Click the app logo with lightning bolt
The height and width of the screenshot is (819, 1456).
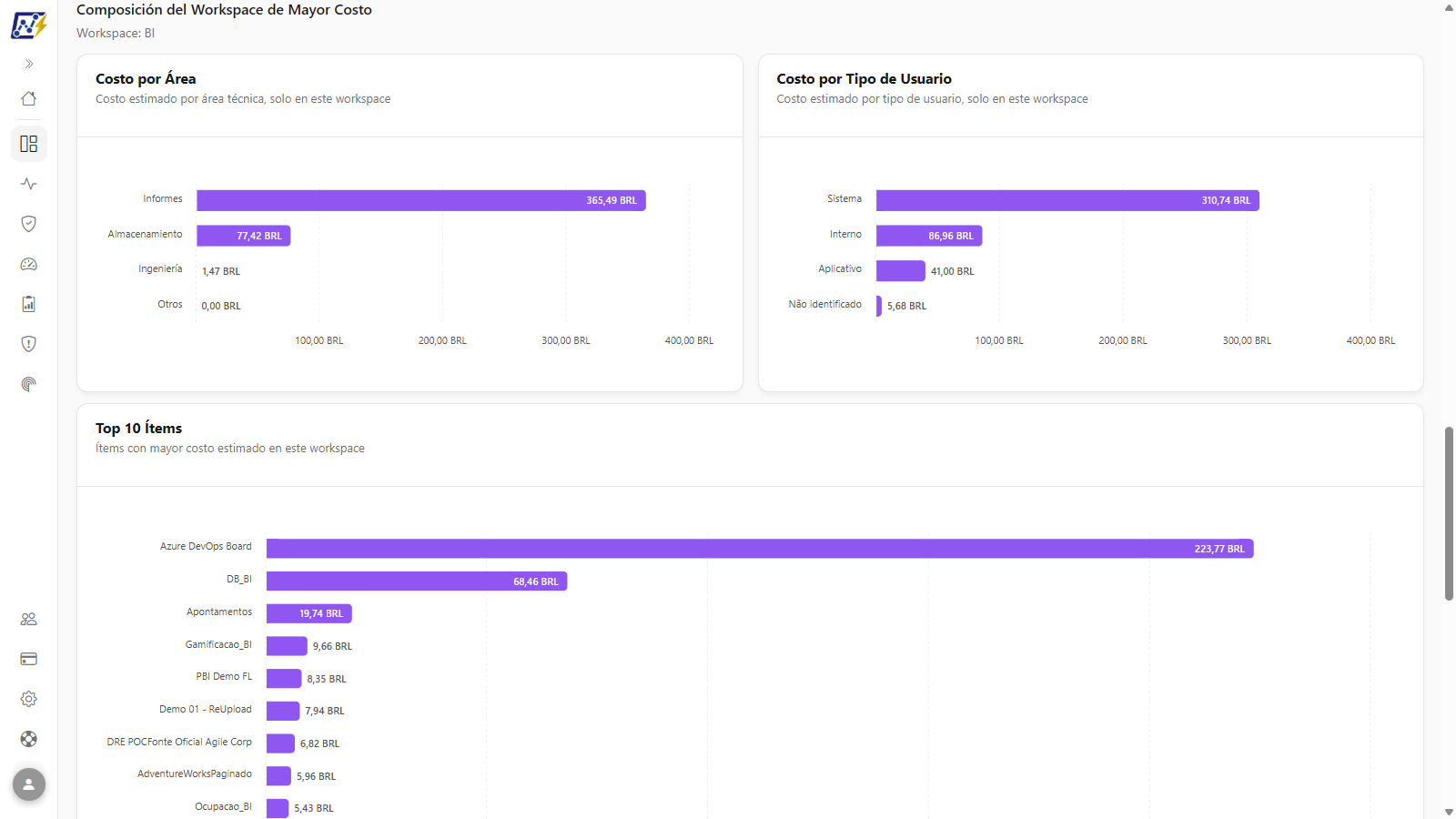pos(29,25)
